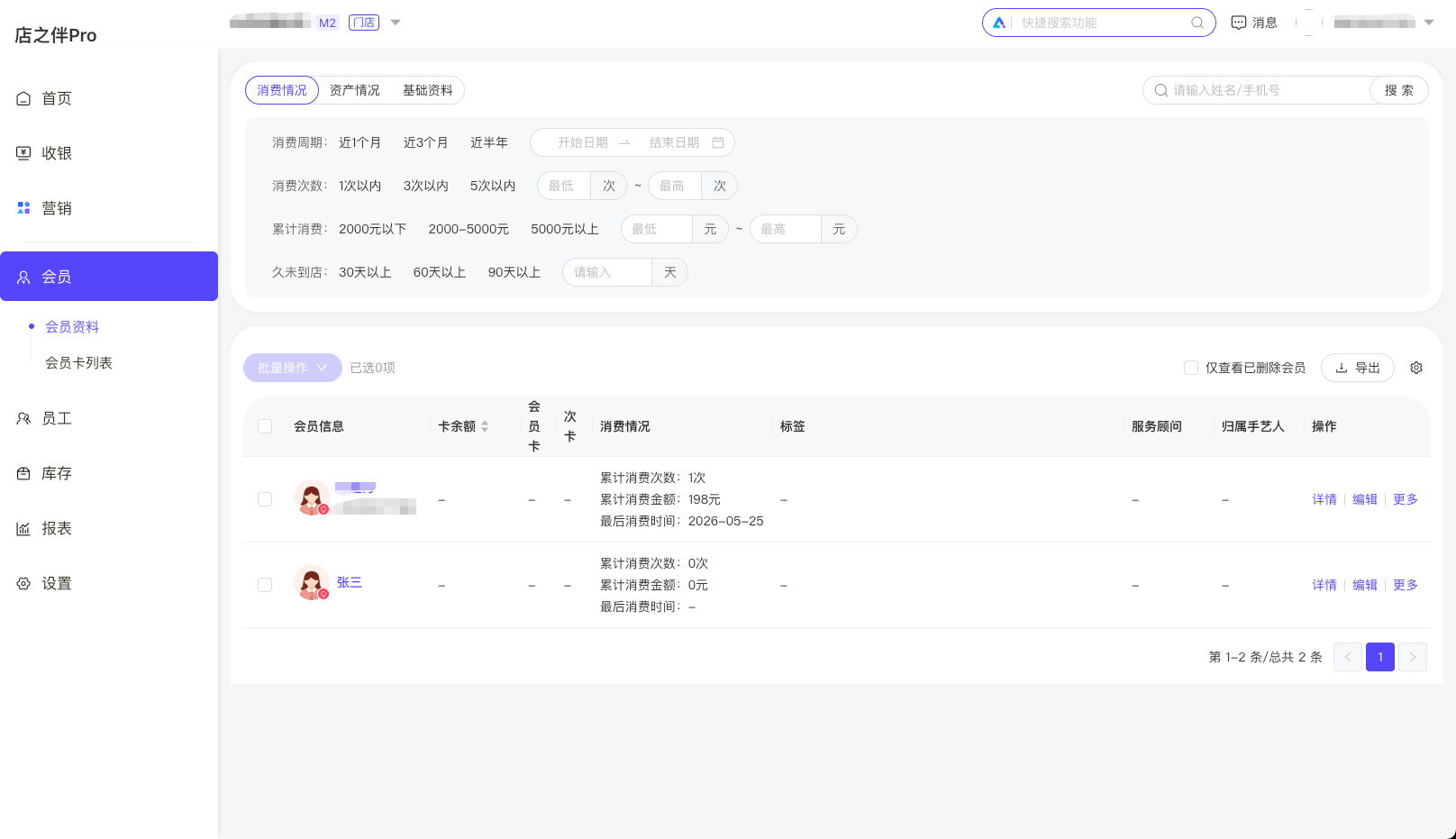Check the row checkbox for 198元 member
Viewport: 1456px width, 839px height.
pos(265,499)
